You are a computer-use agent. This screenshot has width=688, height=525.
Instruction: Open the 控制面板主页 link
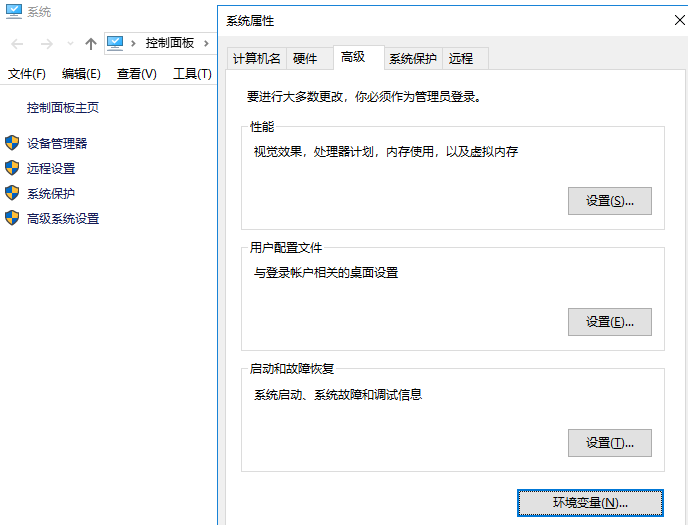[x=63, y=107]
